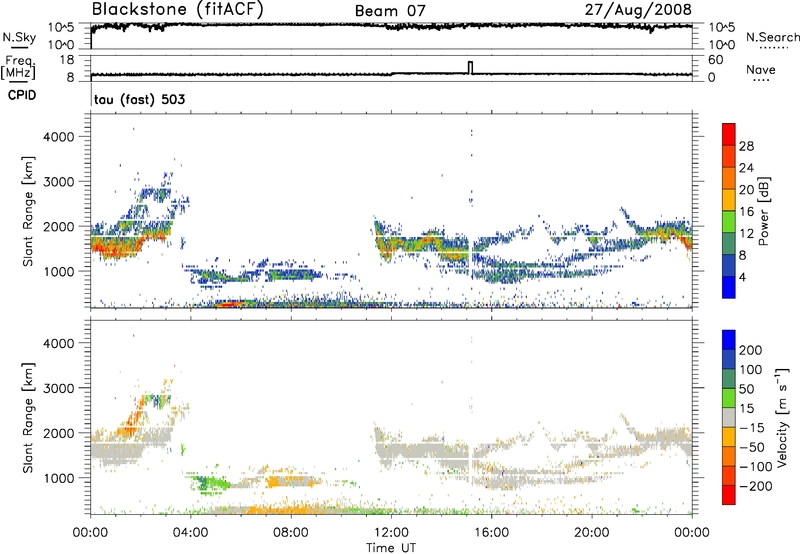800x554 pixels.
Task: Click the yellow-orange 16-20 dB Power swatch
Action: 729,200
